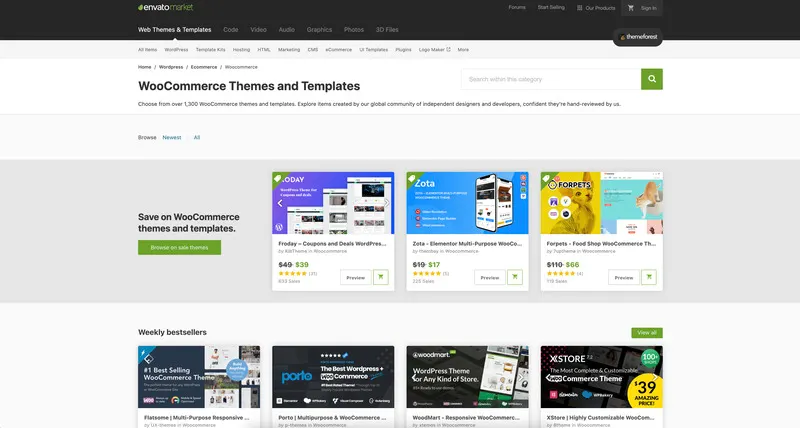
Task: Preview the Zota theme
Action: tap(490, 277)
